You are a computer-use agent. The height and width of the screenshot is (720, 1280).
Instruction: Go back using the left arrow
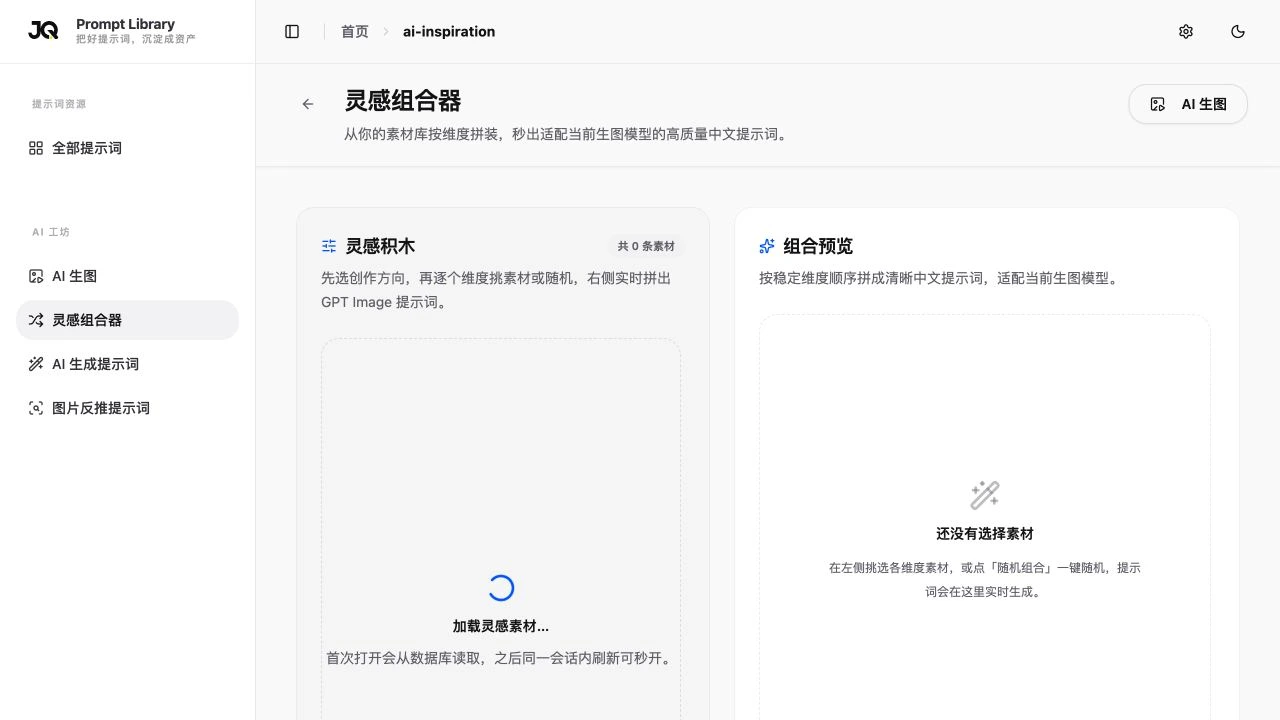coord(308,104)
